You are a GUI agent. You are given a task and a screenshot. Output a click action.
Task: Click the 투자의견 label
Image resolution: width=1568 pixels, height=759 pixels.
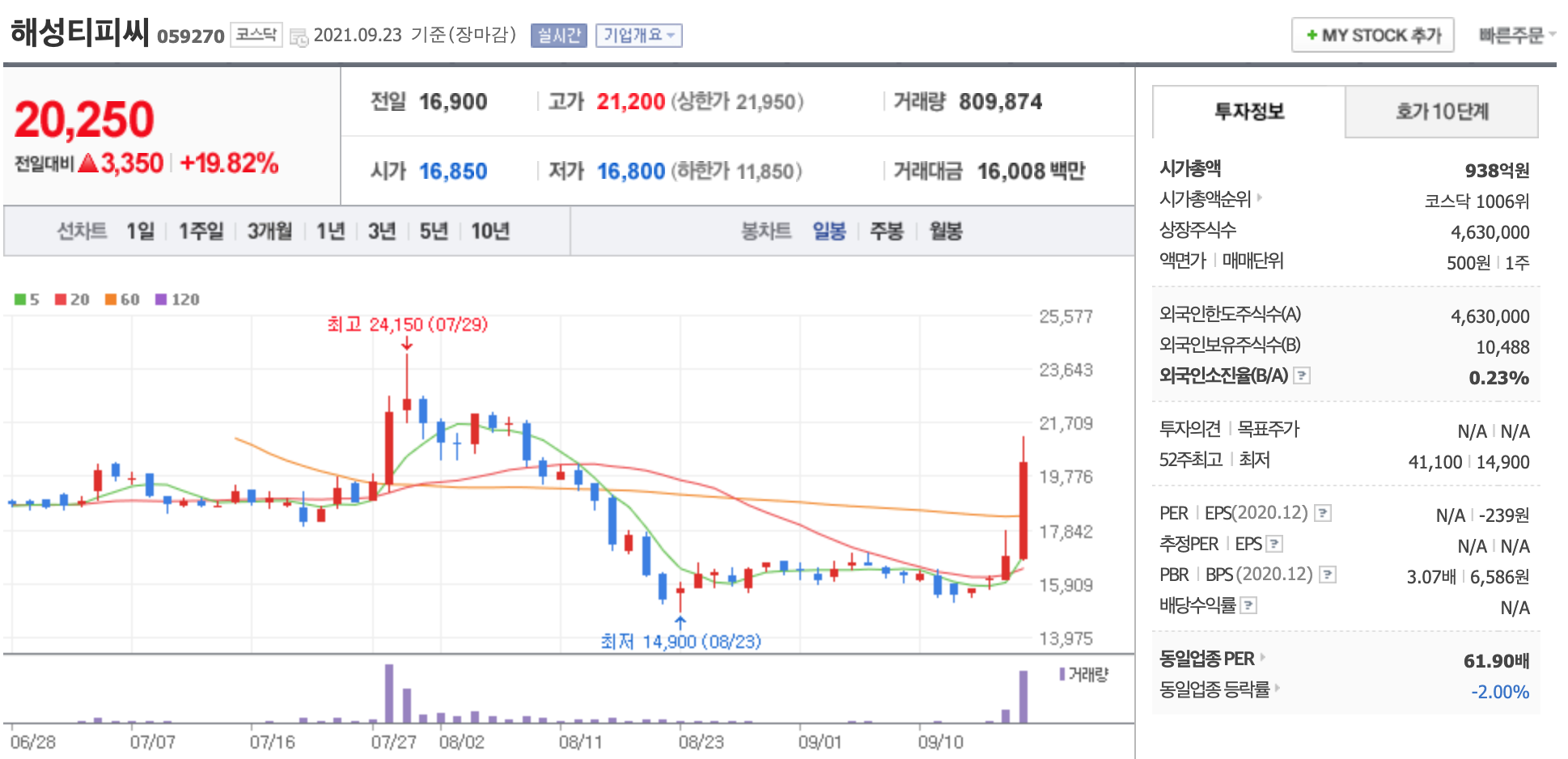[x=1190, y=429]
